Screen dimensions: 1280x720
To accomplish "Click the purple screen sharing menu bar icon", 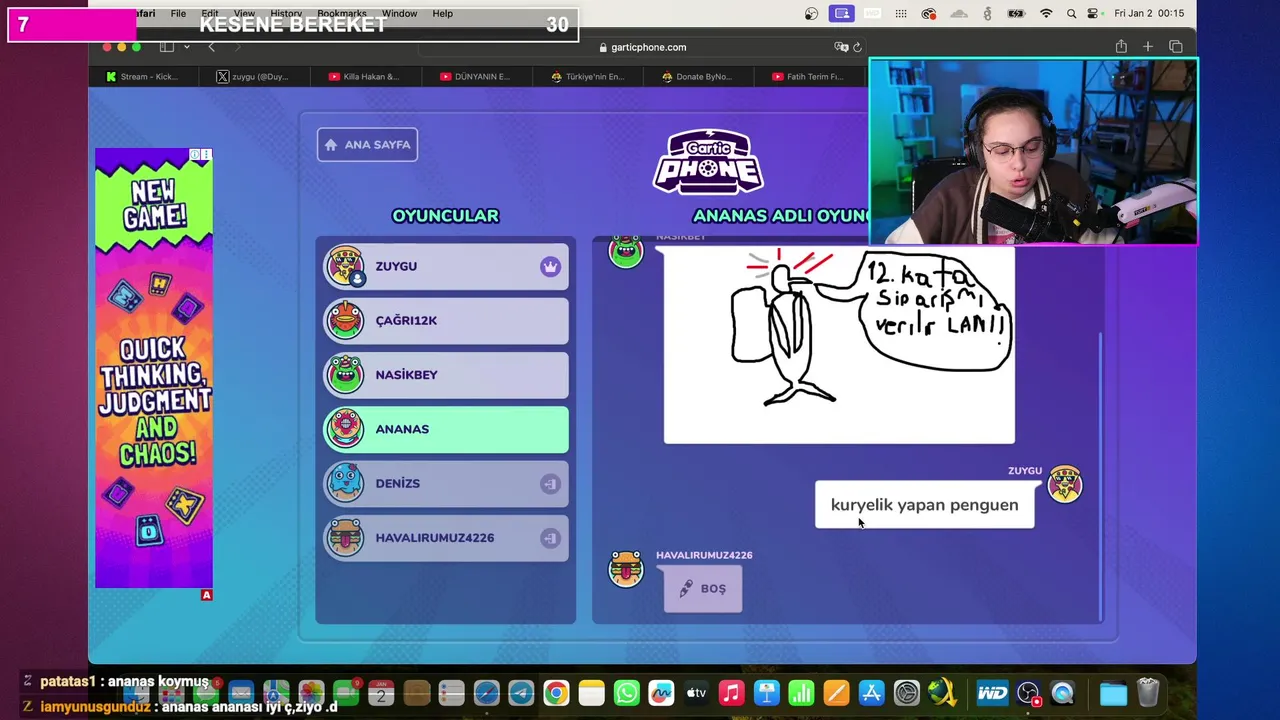I will pyautogui.click(x=842, y=13).
